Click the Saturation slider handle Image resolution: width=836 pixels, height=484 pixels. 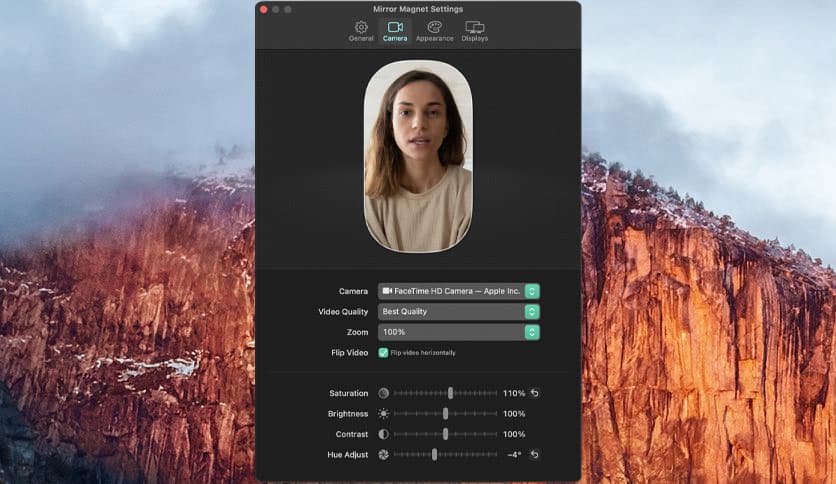(451, 393)
